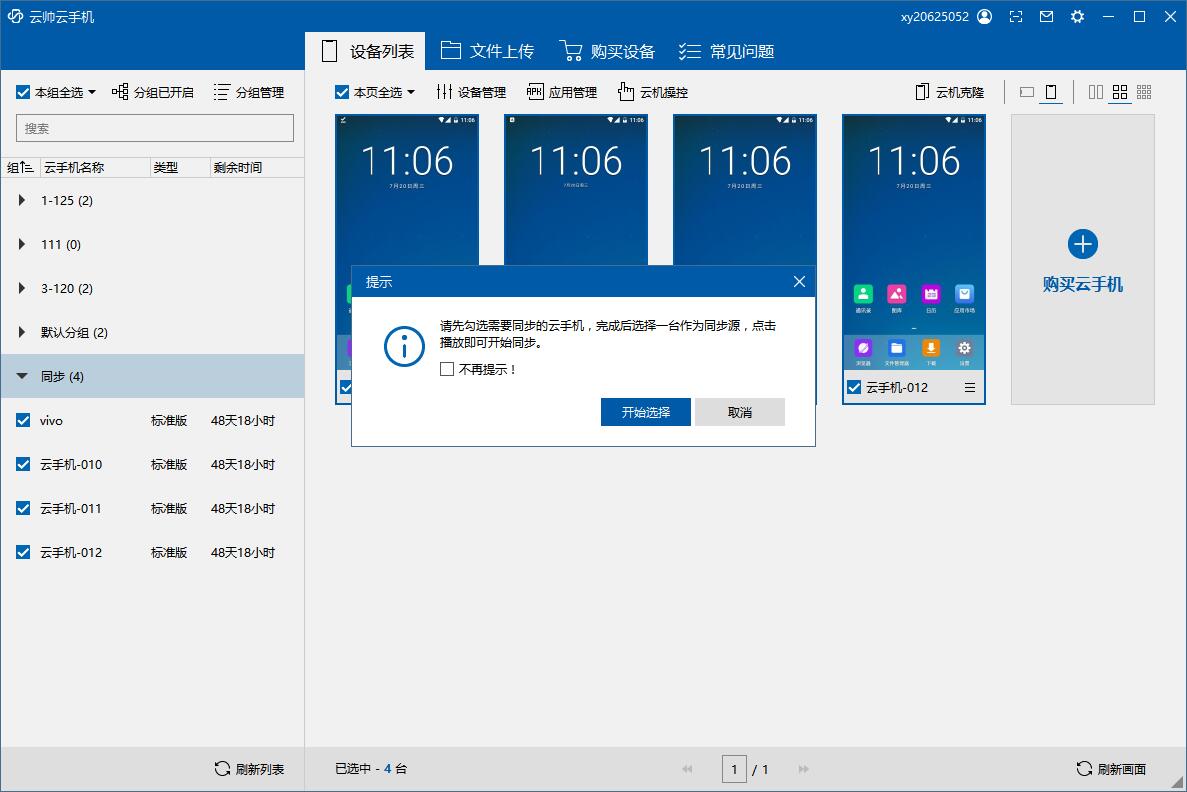Check the 不再提示 checkbox
Screen dimensions: 1187x792
447,369
